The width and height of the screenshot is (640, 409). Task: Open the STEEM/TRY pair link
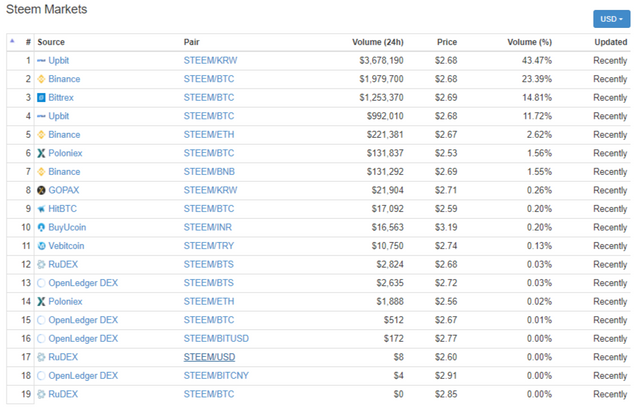pos(209,246)
